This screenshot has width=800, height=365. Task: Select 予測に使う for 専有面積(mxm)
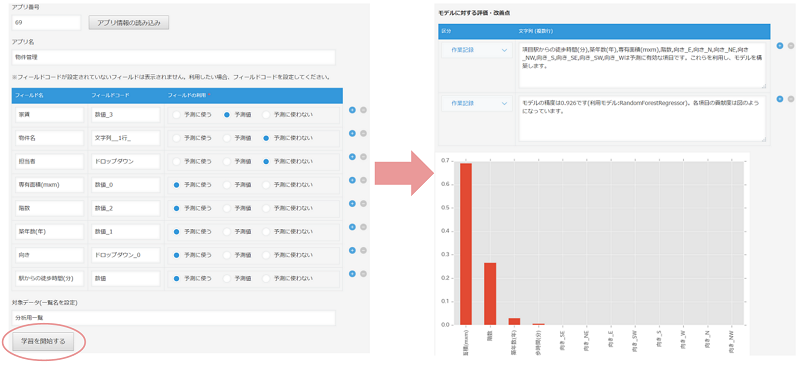(x=177, y=185)
